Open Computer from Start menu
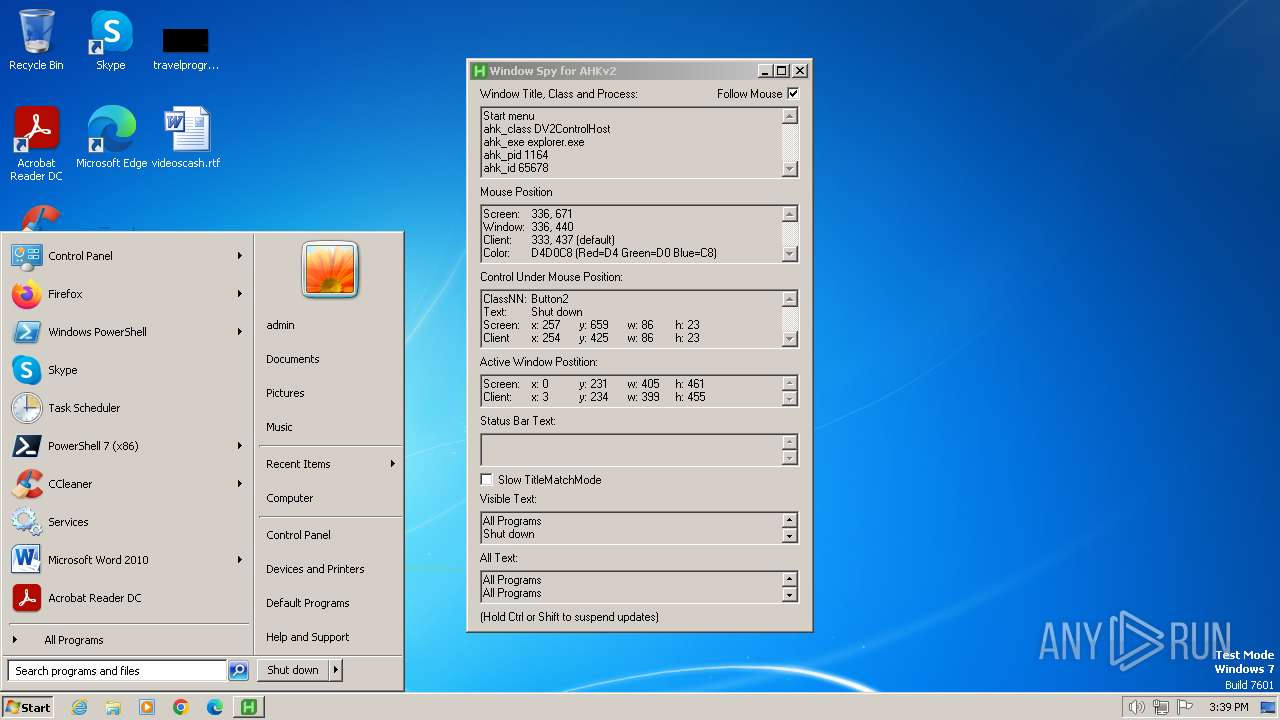The width and height of the screenshot is (1280, 720). coord(290,498)
